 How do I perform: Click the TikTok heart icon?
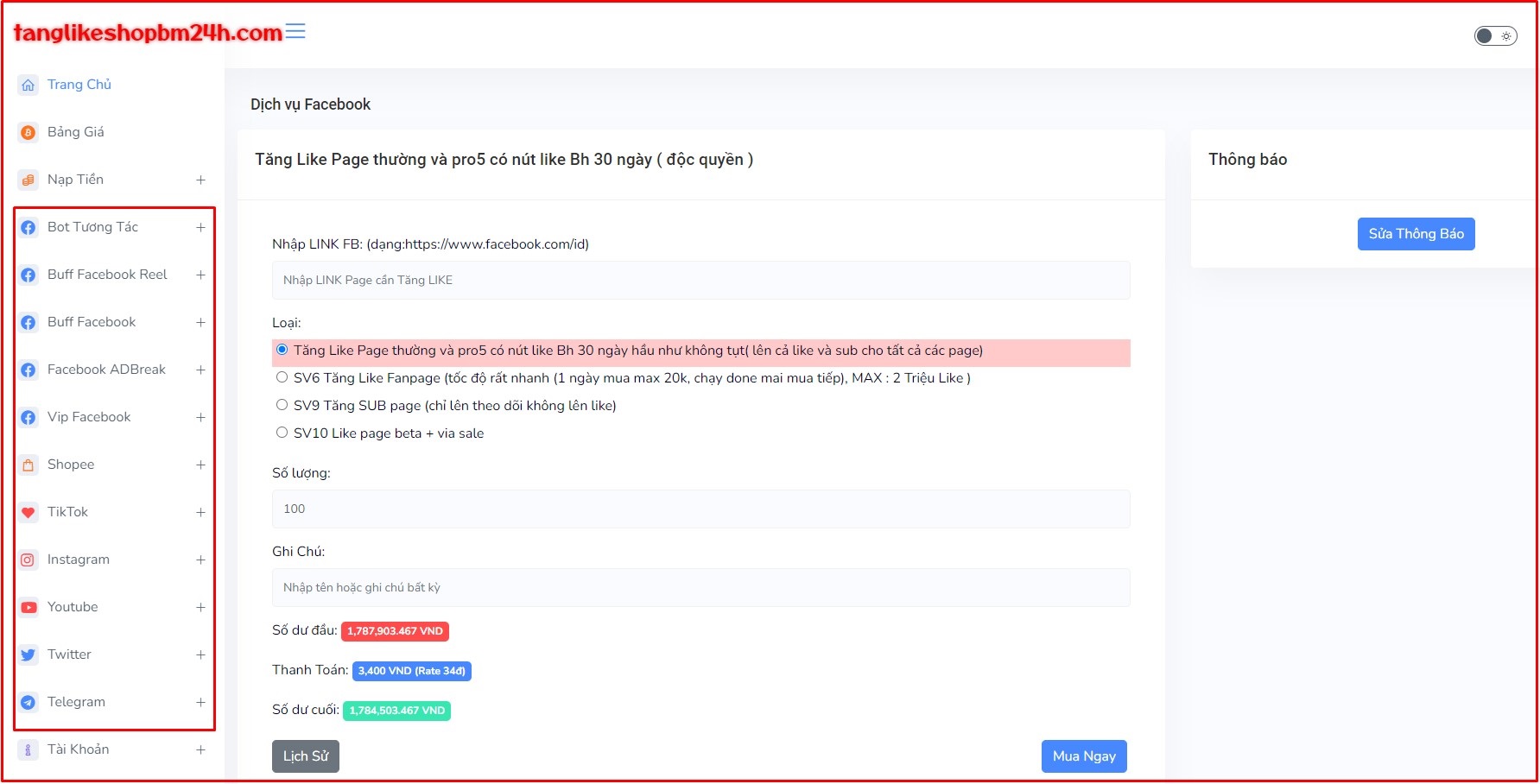click(x=29, y=512)
